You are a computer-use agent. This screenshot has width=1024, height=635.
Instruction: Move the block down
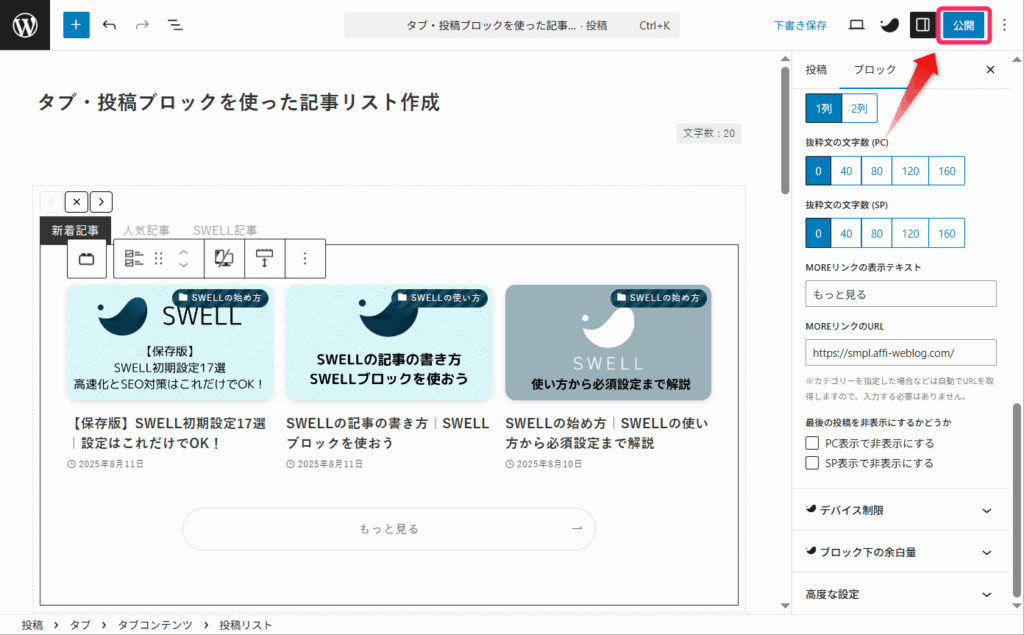click(x=184, y=265)
